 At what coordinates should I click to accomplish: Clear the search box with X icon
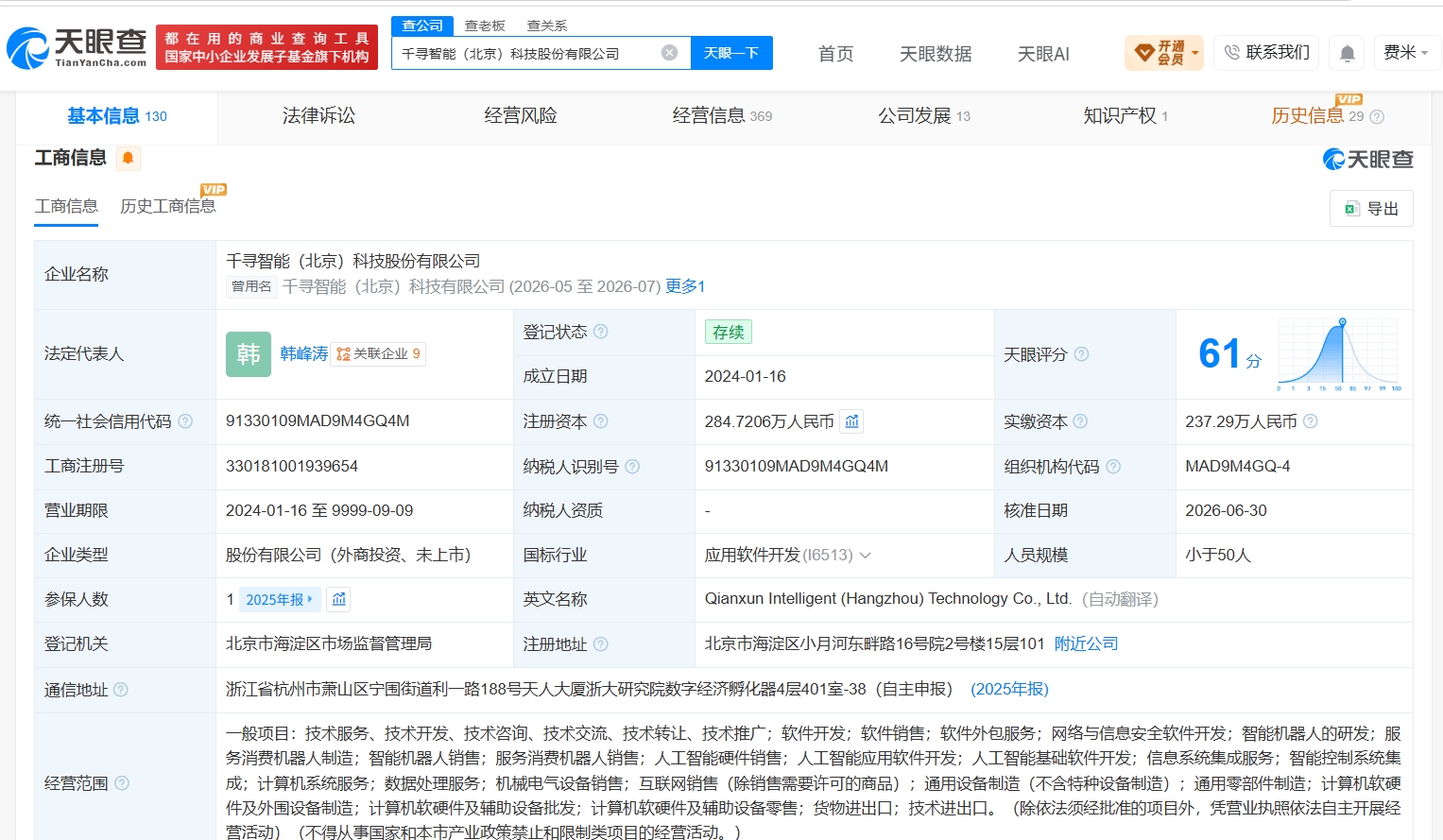[669, 53]
